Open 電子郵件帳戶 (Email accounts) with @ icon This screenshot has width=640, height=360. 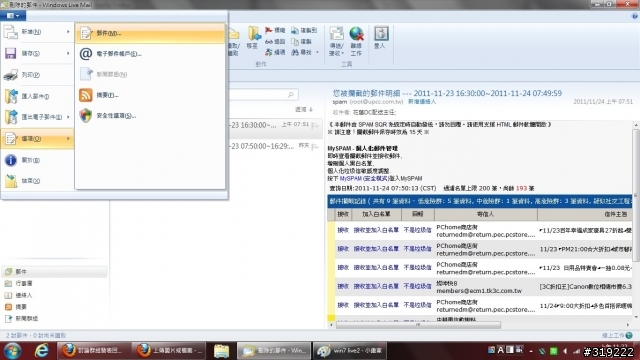[150, 54]
